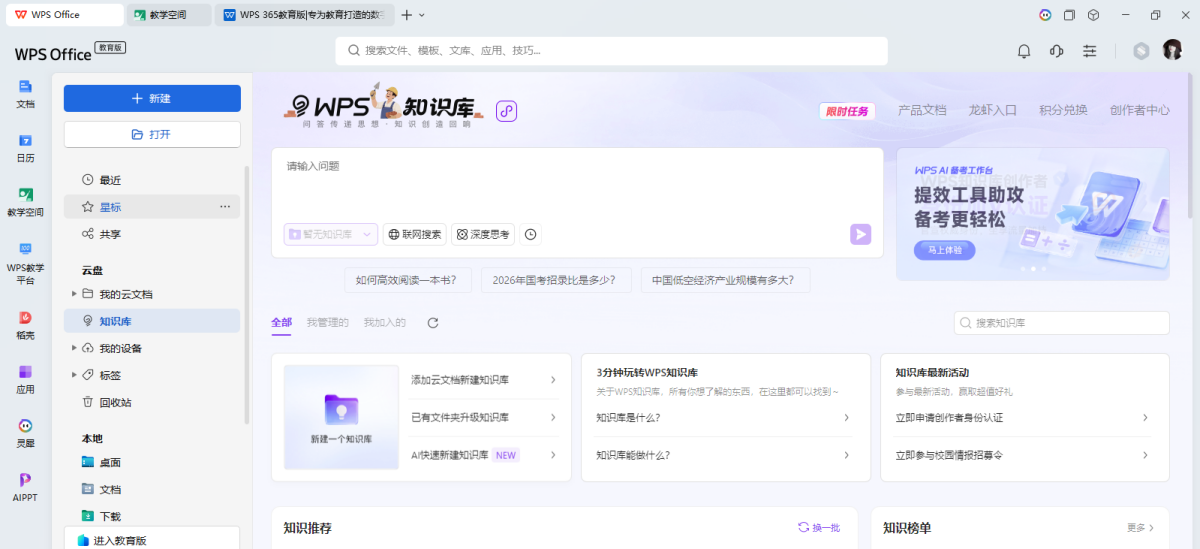
Task: Click the cube icon in title bar
Action: pos(1094,15)
